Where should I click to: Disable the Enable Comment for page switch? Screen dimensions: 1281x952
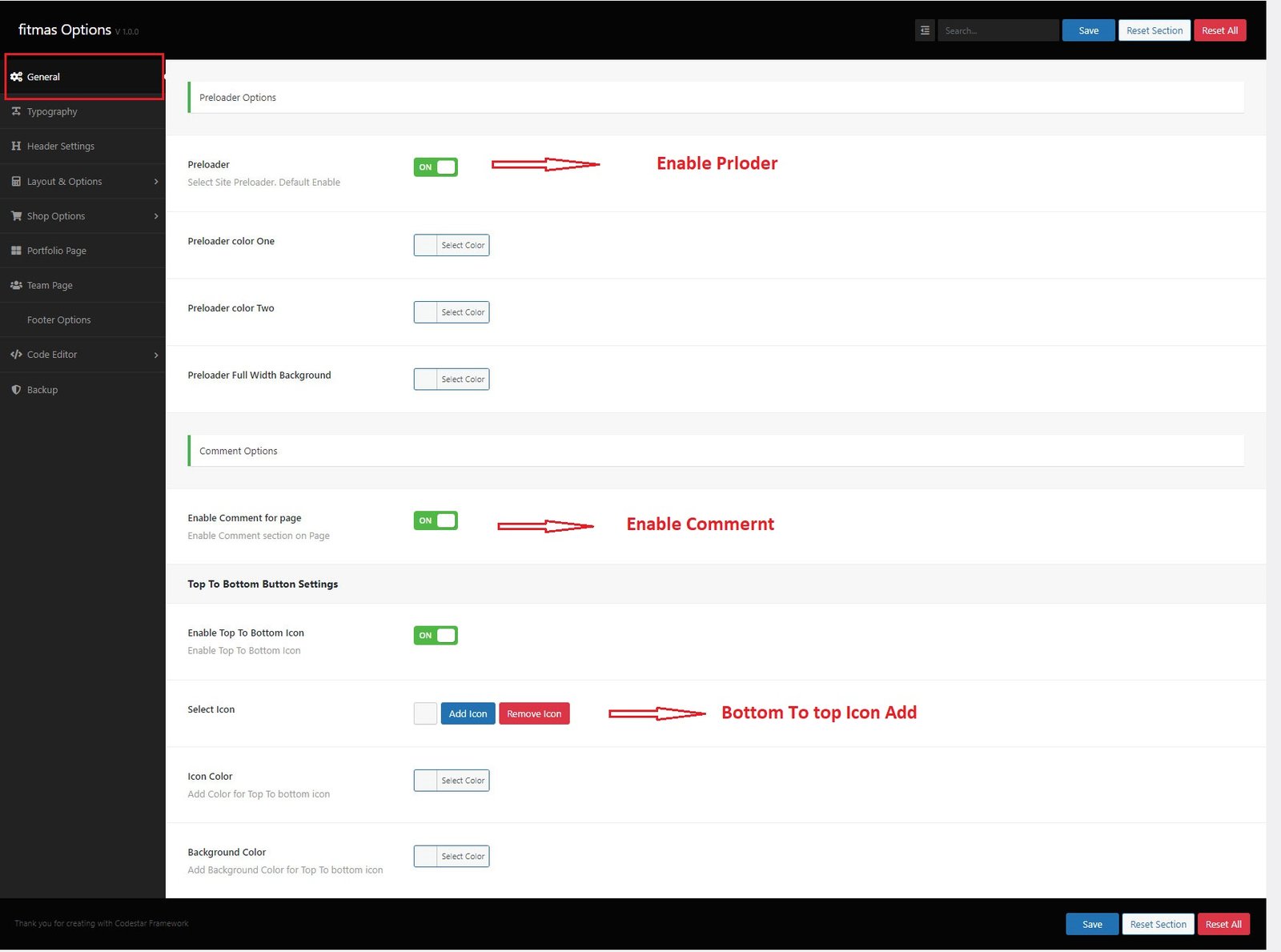coord(436,520)
